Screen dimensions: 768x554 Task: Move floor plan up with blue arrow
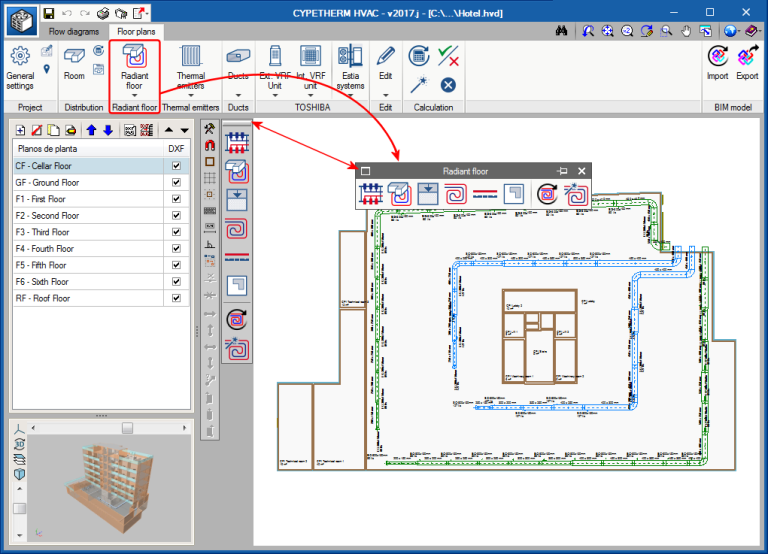[91, 130]
